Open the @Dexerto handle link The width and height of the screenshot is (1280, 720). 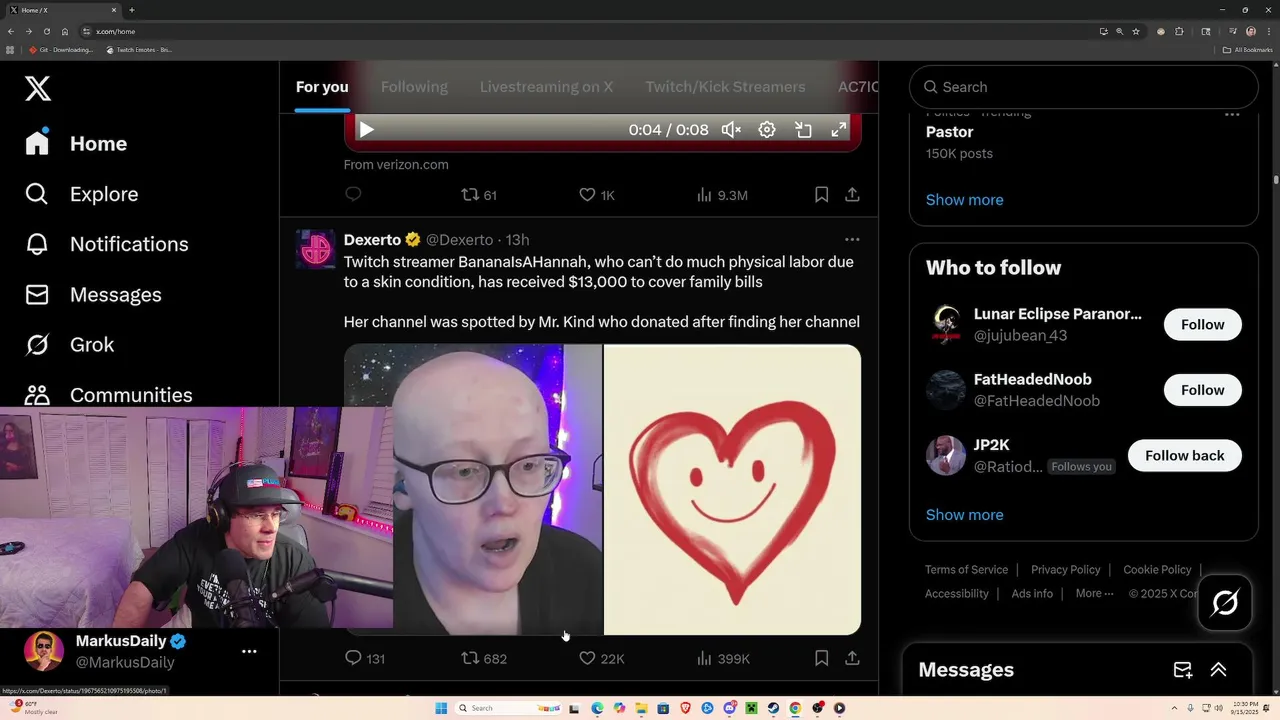pos(459,240)
